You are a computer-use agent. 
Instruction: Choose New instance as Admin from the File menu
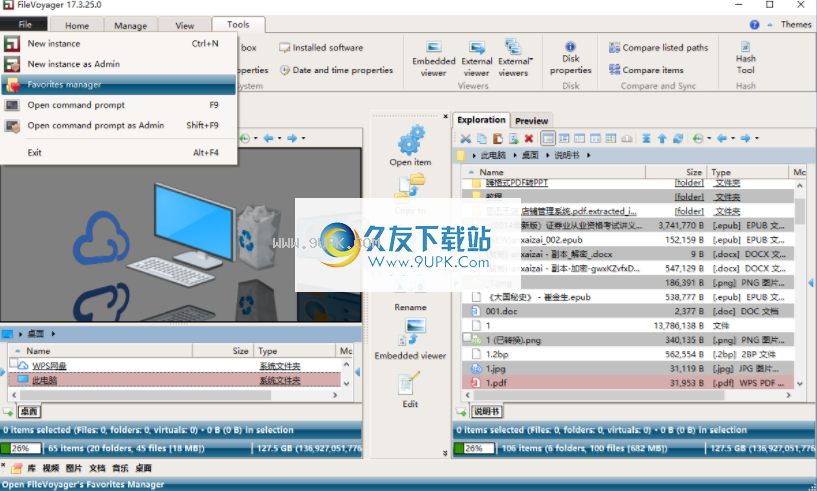[x=119, y=64]
